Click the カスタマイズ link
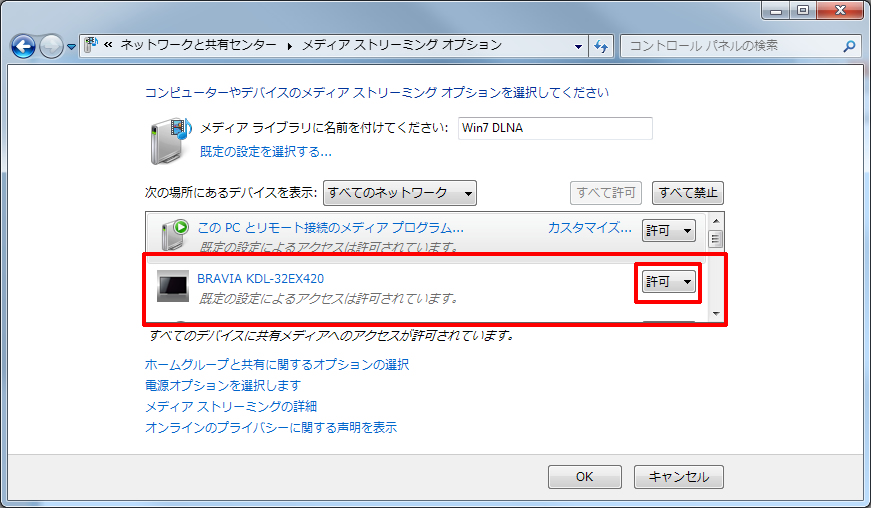871x508 pixels. 589,228
